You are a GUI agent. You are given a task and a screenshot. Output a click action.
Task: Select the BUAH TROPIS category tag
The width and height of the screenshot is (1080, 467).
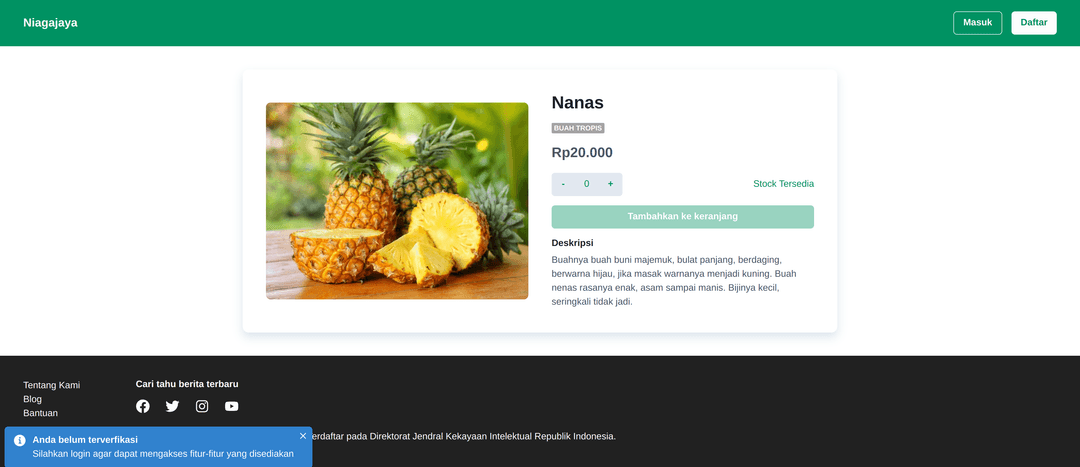pos(578,128)
